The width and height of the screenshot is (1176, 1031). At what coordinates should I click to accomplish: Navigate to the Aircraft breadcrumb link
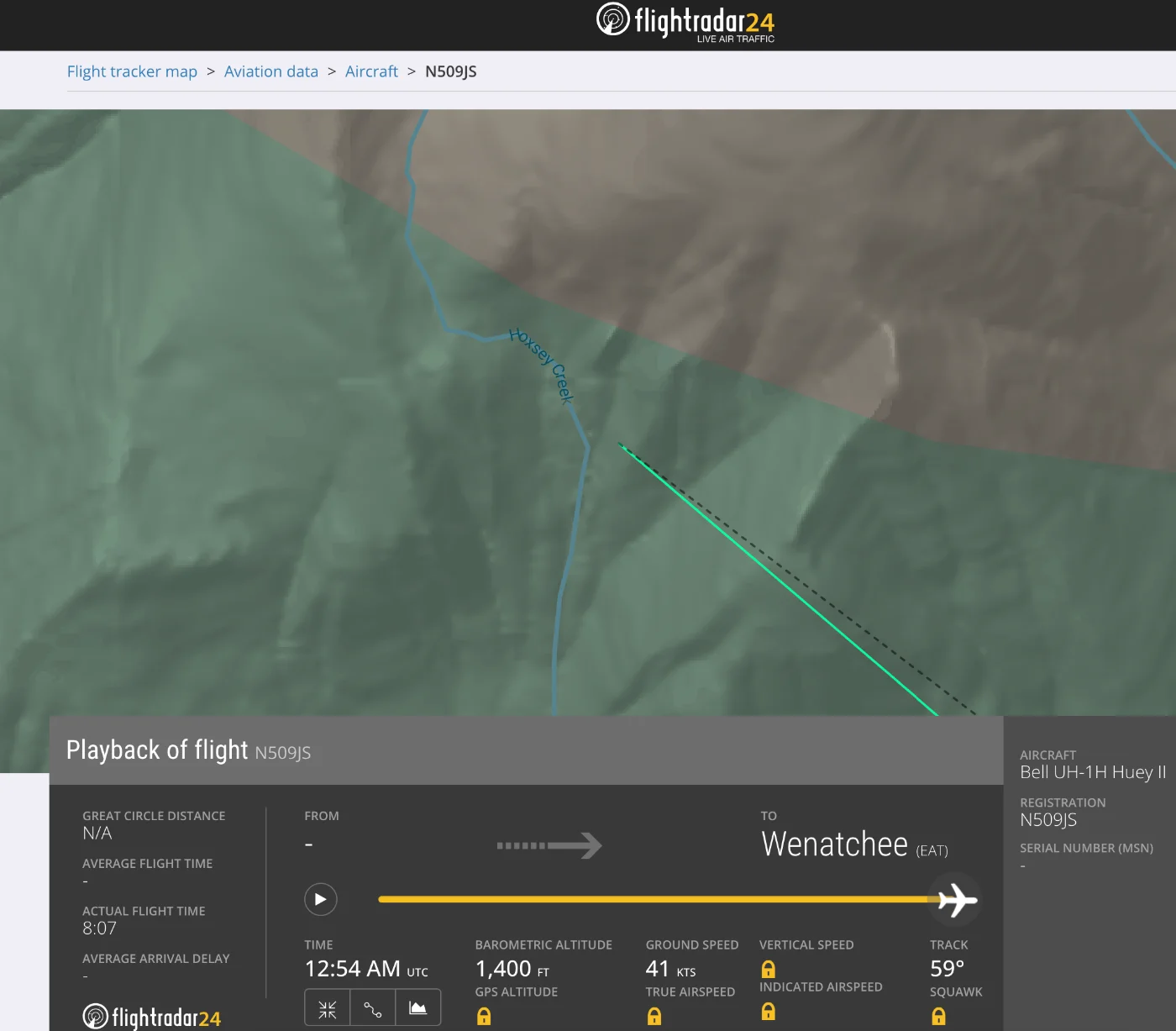pyautogui.click(x=371, y=71)
